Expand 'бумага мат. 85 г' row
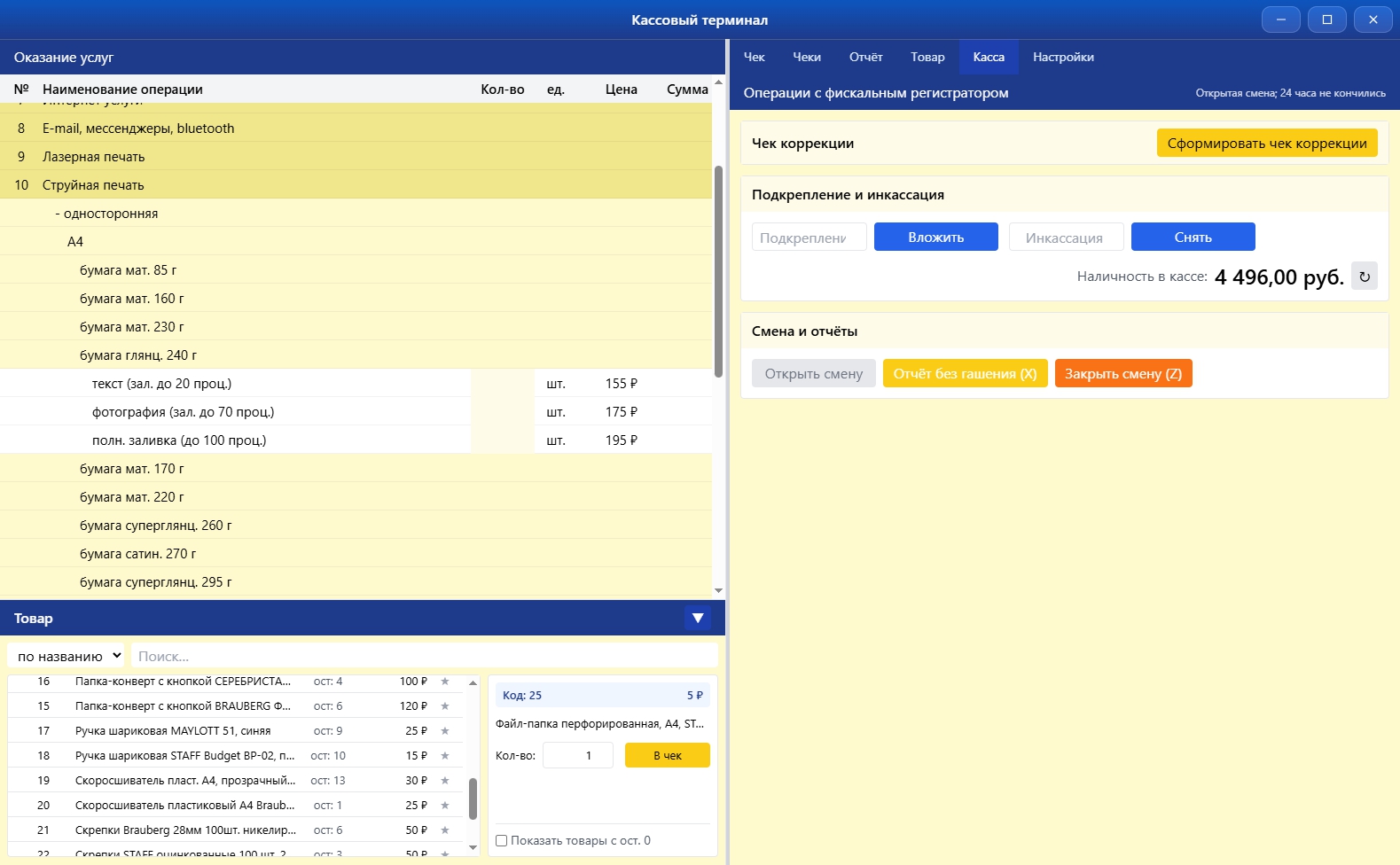This screenshot has height=865, width=1400. (x=356, y=269)
